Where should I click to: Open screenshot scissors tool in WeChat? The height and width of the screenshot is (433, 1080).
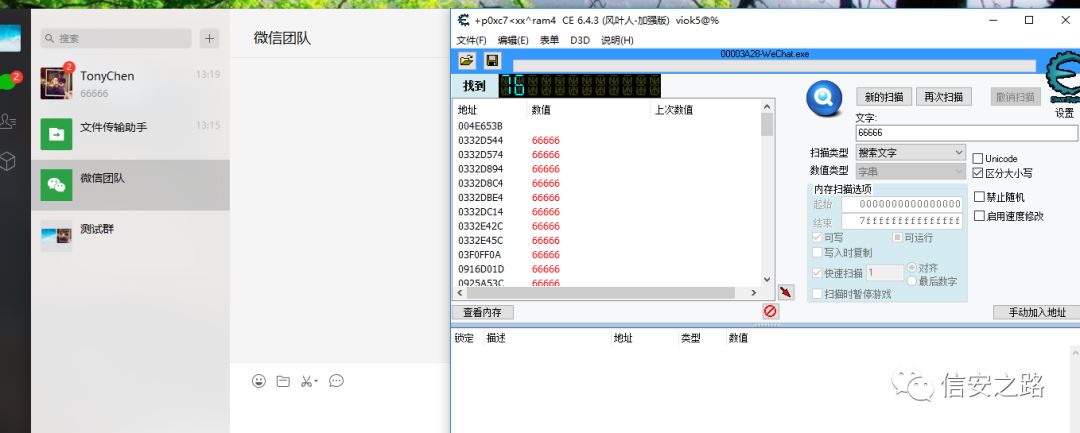click(309, 381)
